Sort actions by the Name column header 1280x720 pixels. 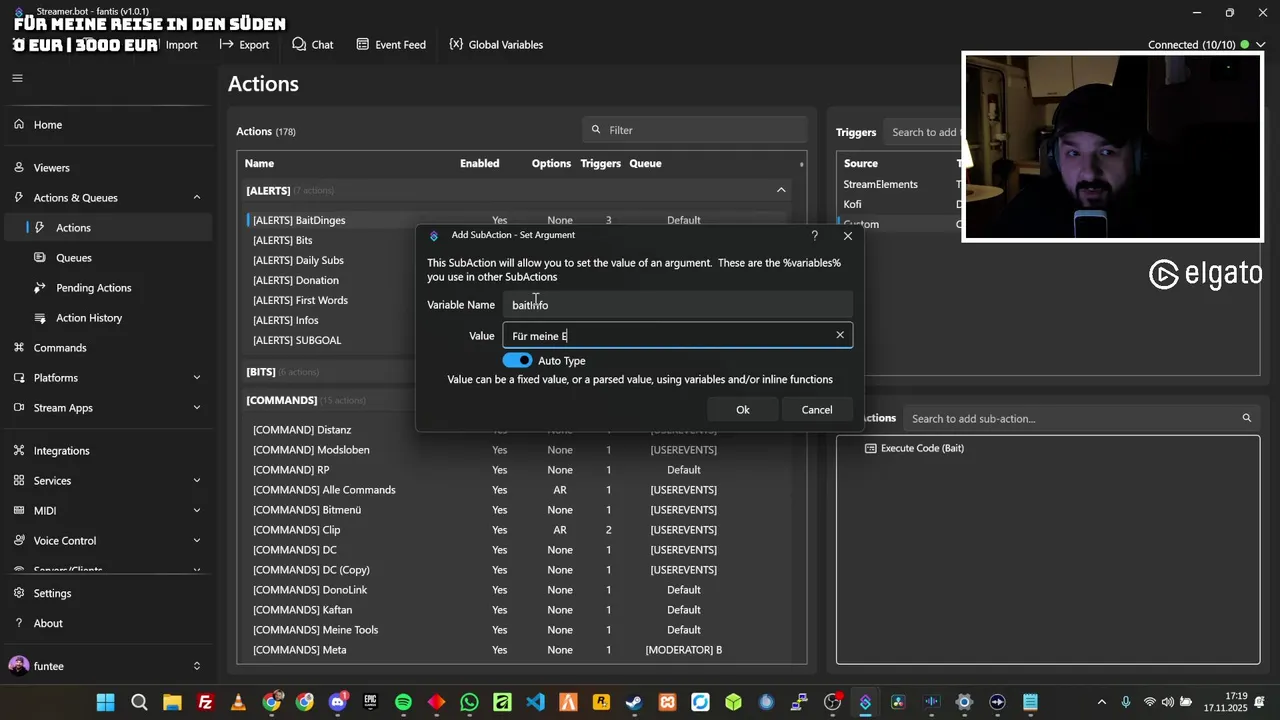pos(259,163)
